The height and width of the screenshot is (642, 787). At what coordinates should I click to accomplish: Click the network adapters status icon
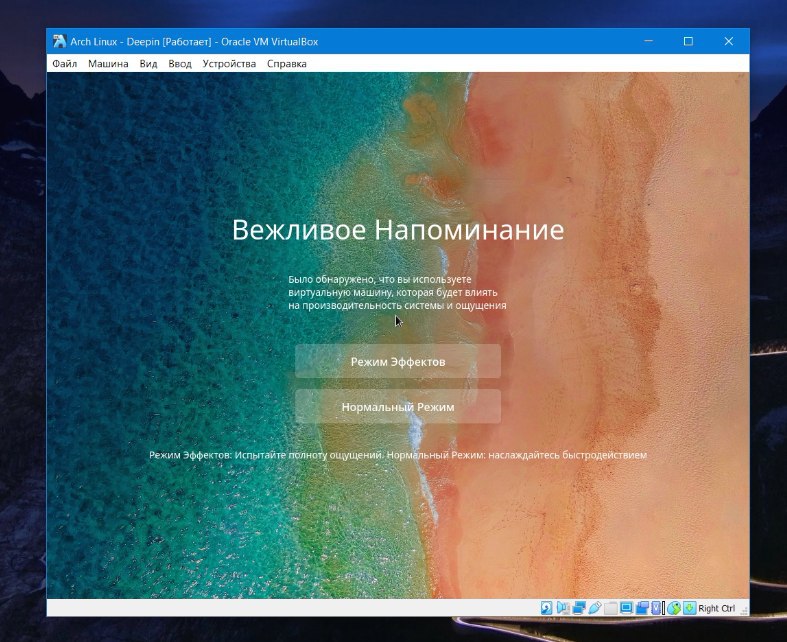click(579, 608)
